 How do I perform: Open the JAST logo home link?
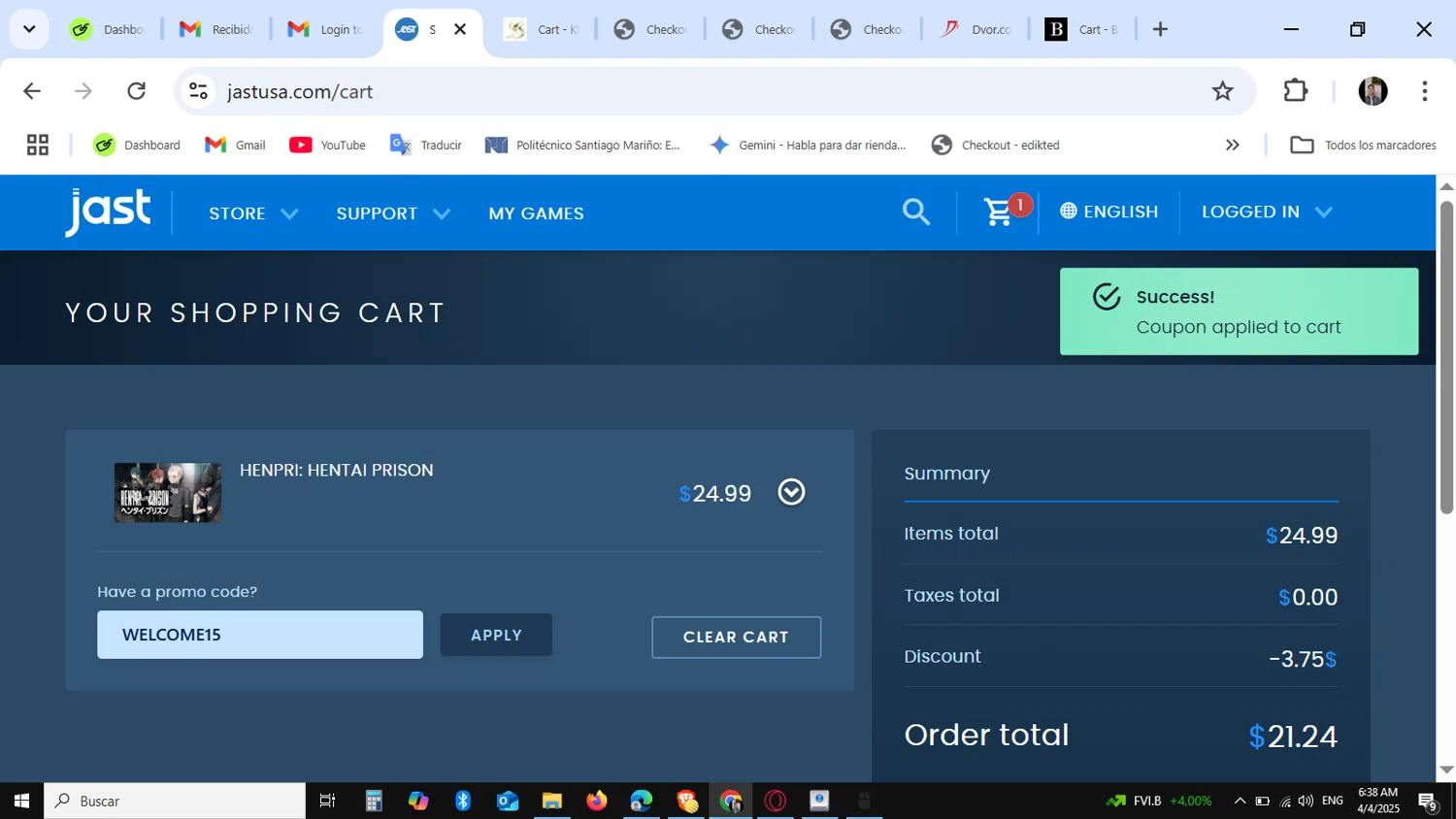click(x=108, y=212)
